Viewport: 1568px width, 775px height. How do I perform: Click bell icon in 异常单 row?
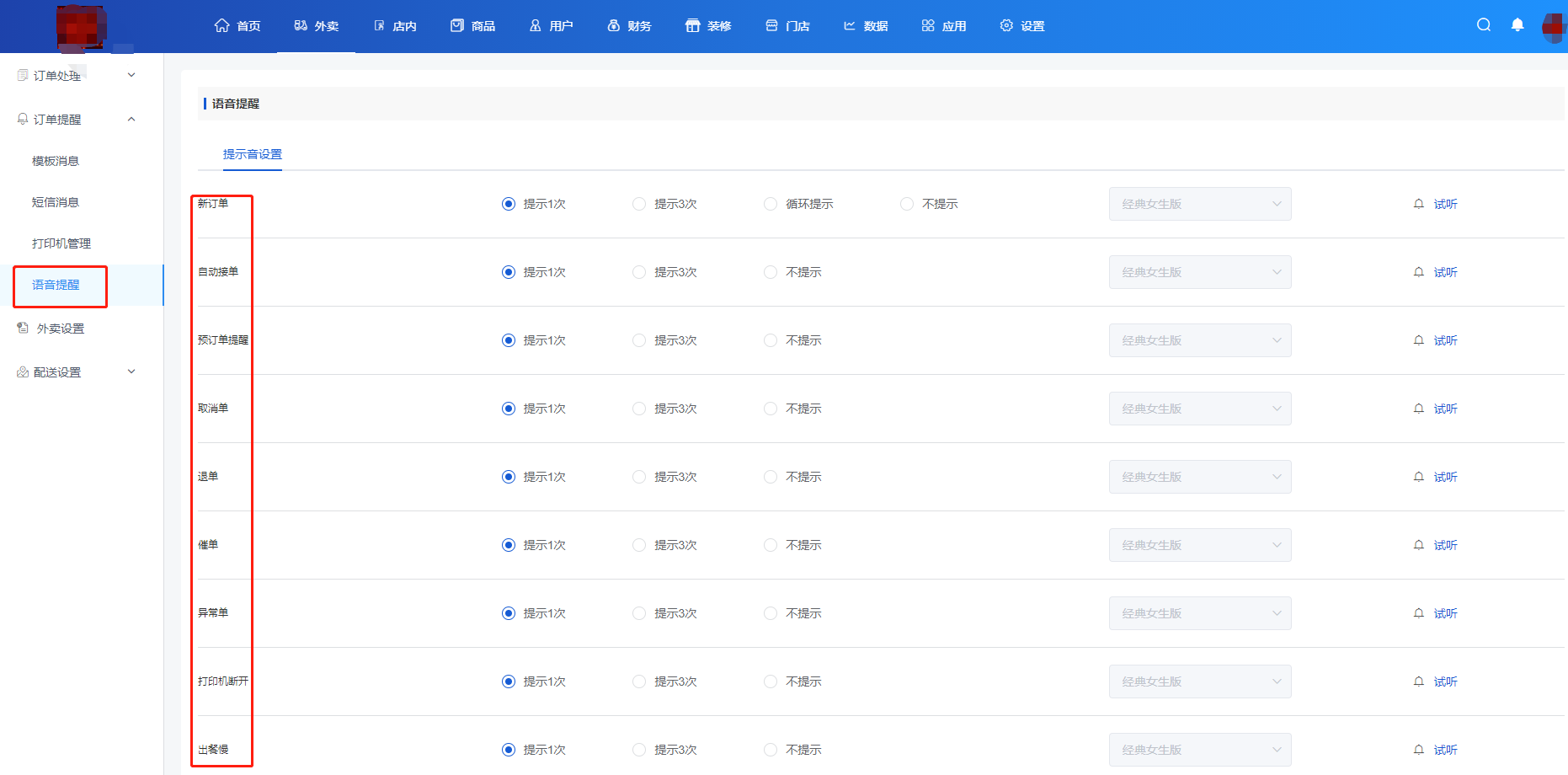point(1419,613)
